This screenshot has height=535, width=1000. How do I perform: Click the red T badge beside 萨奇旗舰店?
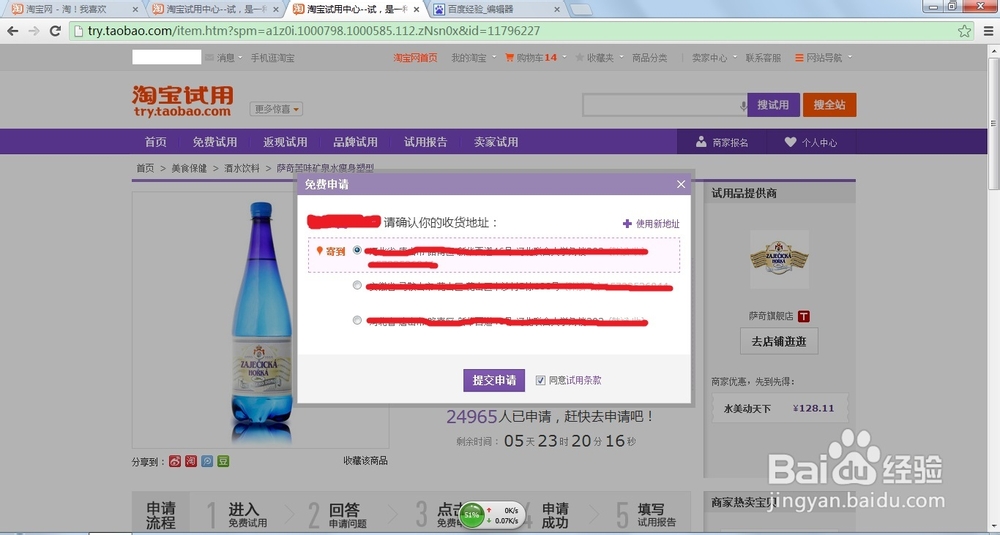click(x=804, y=316)
